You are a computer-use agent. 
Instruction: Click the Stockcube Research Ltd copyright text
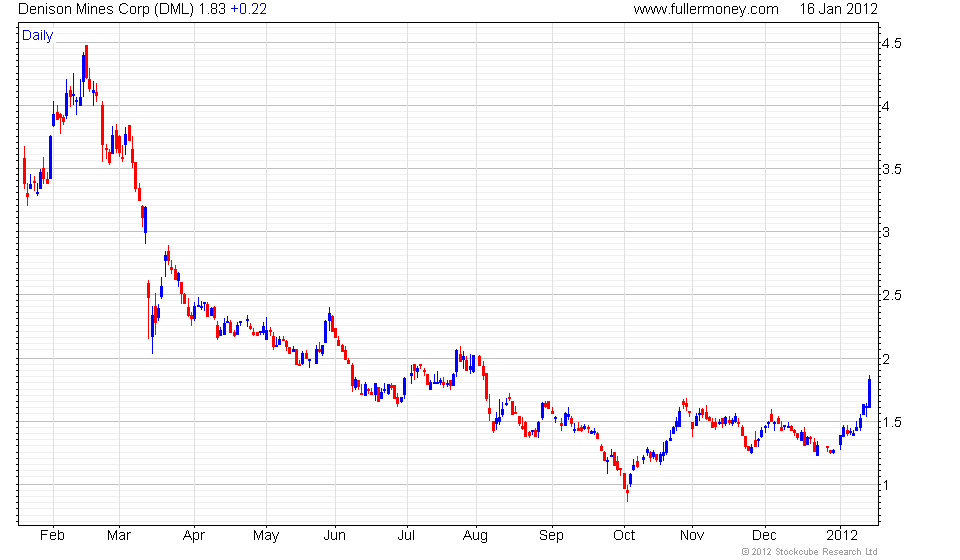(809, 552)
